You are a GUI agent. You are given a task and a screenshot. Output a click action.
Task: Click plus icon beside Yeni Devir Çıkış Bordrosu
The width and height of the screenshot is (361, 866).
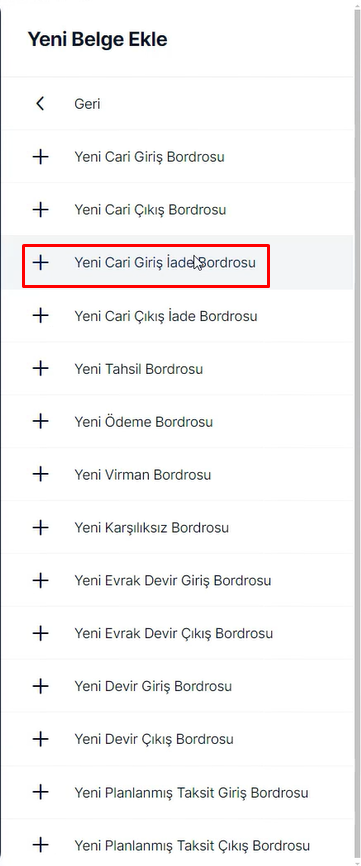coord(40,739)
